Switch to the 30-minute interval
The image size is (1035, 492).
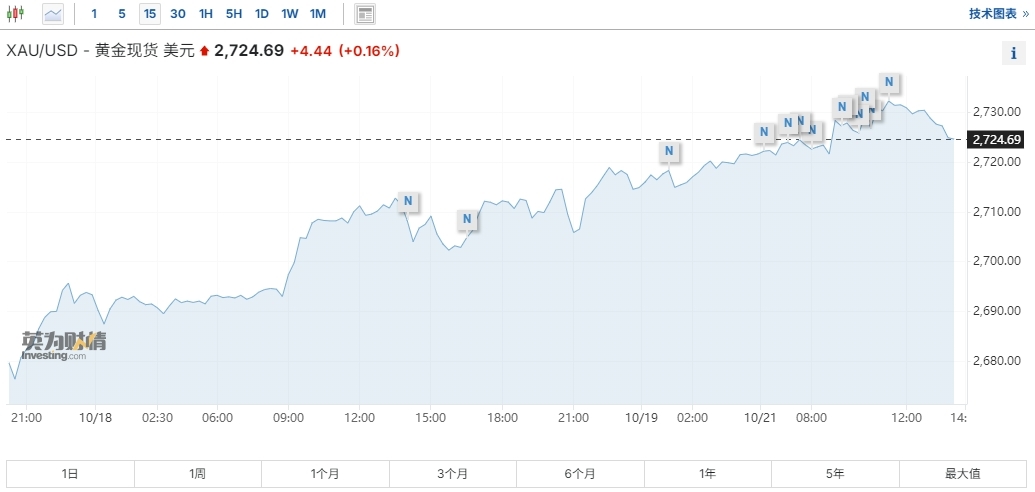(x=178, y=14)
